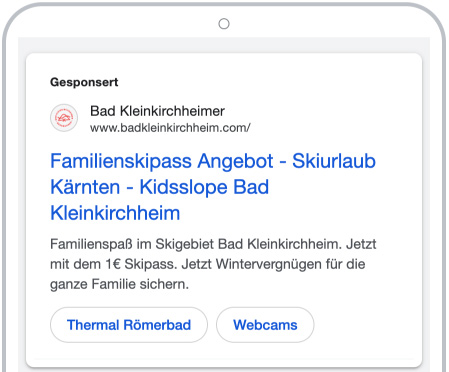Image resolution: width=449 pixels, height=372 pixels.
Task: Click 'mit dem' starting second description line
Action: [x=75, y=264]
